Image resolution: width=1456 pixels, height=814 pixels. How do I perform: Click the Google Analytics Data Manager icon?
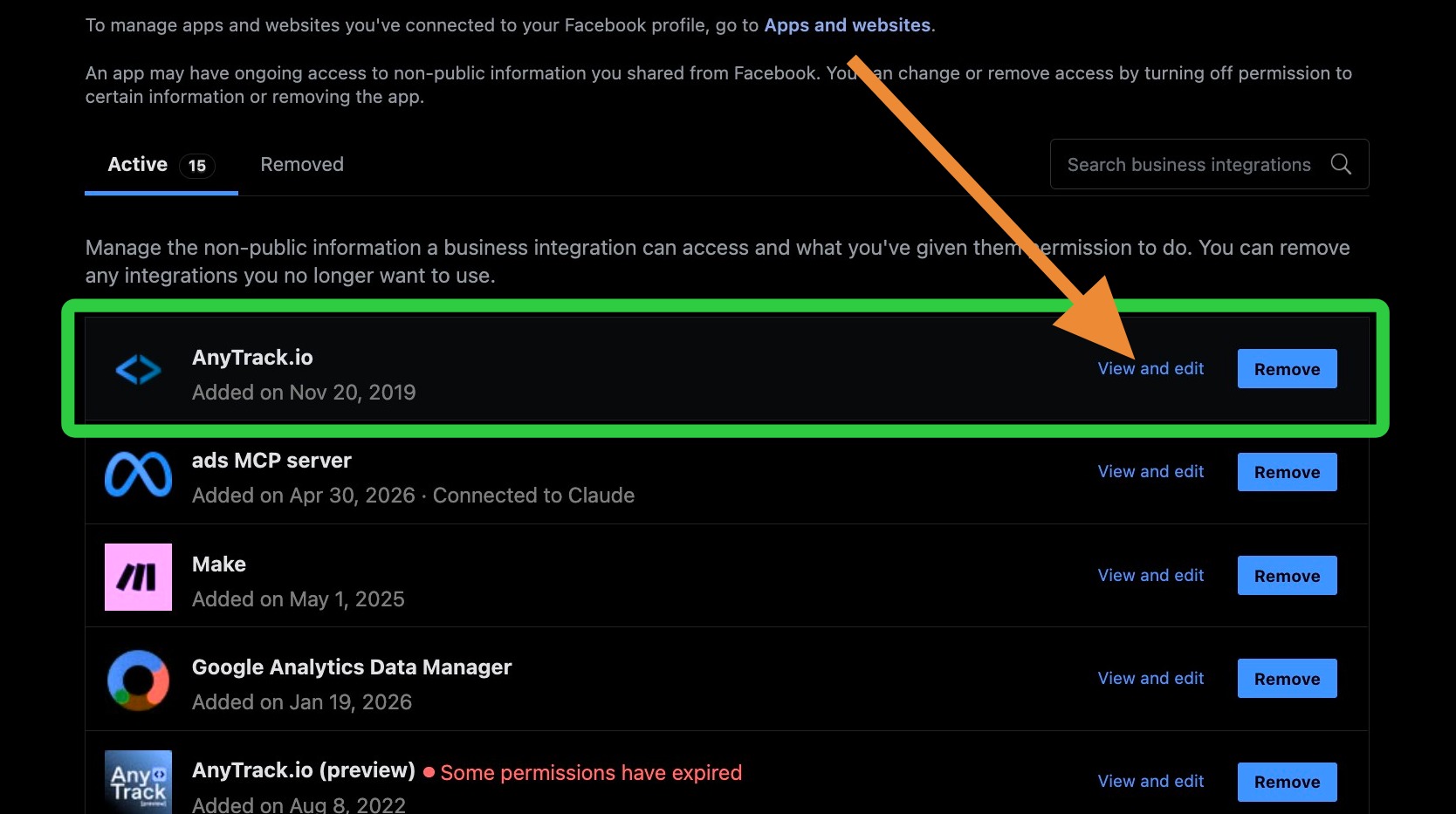[138, 680]
